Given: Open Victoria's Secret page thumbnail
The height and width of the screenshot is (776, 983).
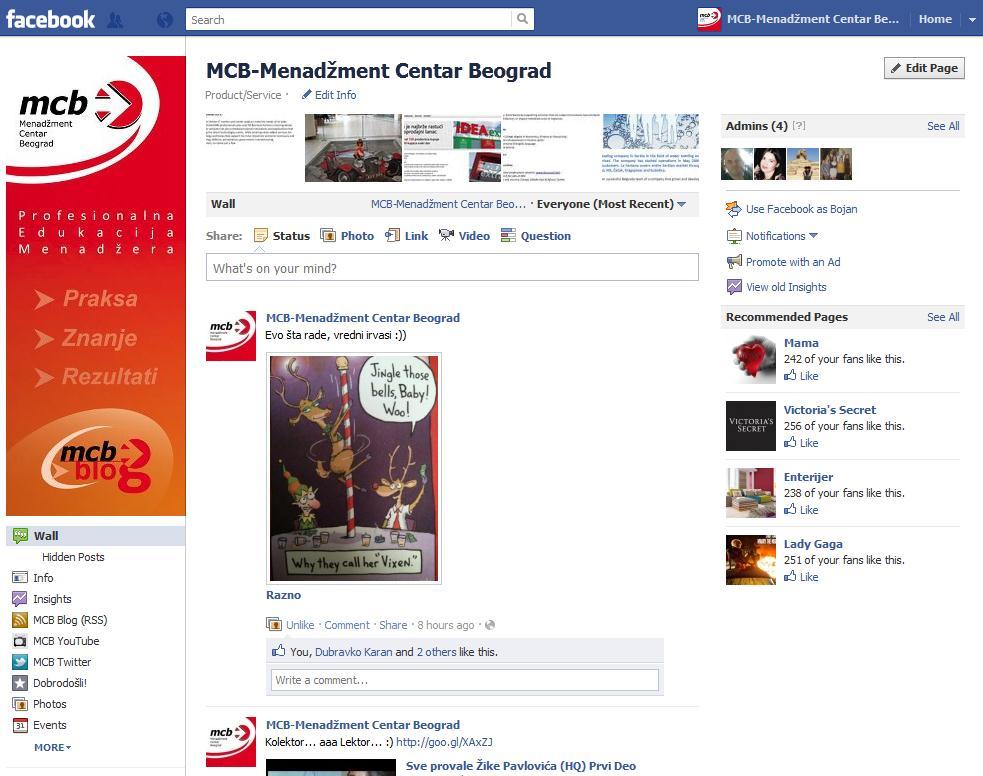Looking at the screenshot, I should pyautogui.click(x=751, y=426).
